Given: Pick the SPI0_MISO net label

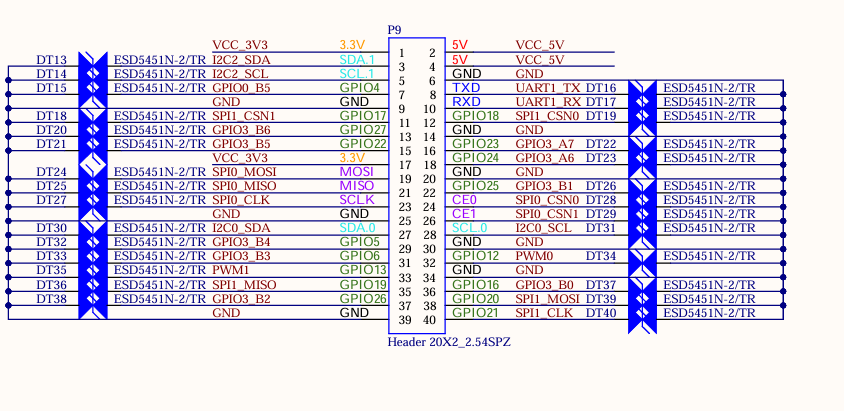Looking at the screenshot, I should click(244, 186).
